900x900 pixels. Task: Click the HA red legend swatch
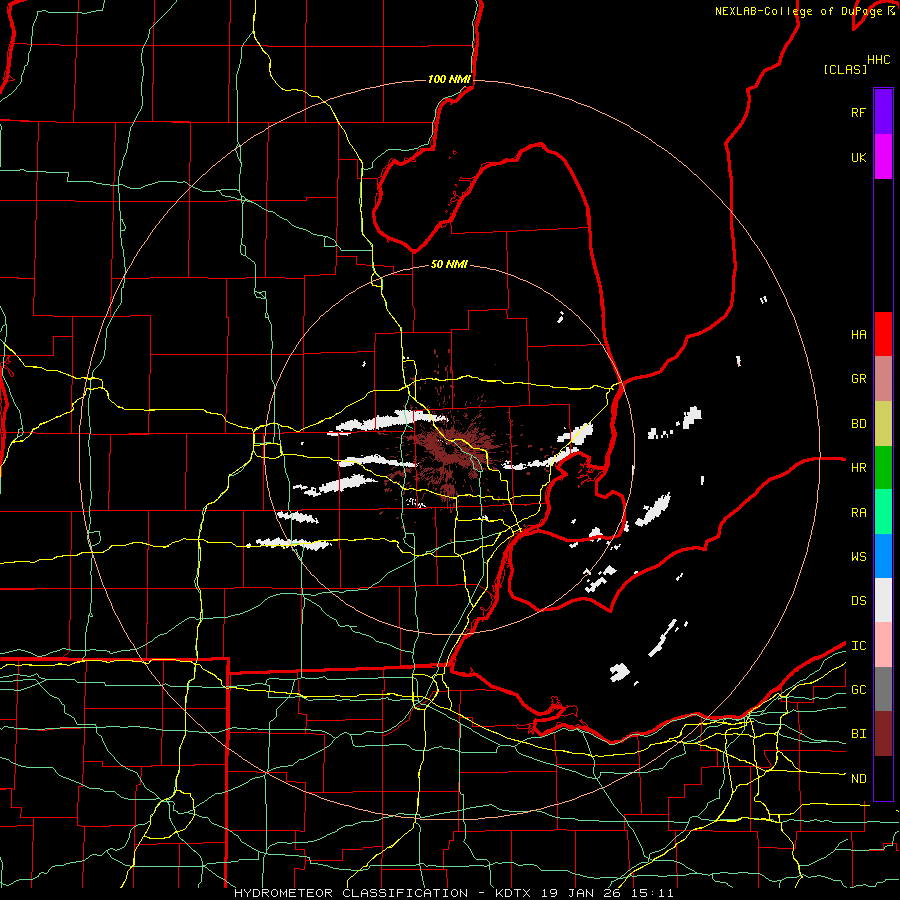(x=883, y=334)
